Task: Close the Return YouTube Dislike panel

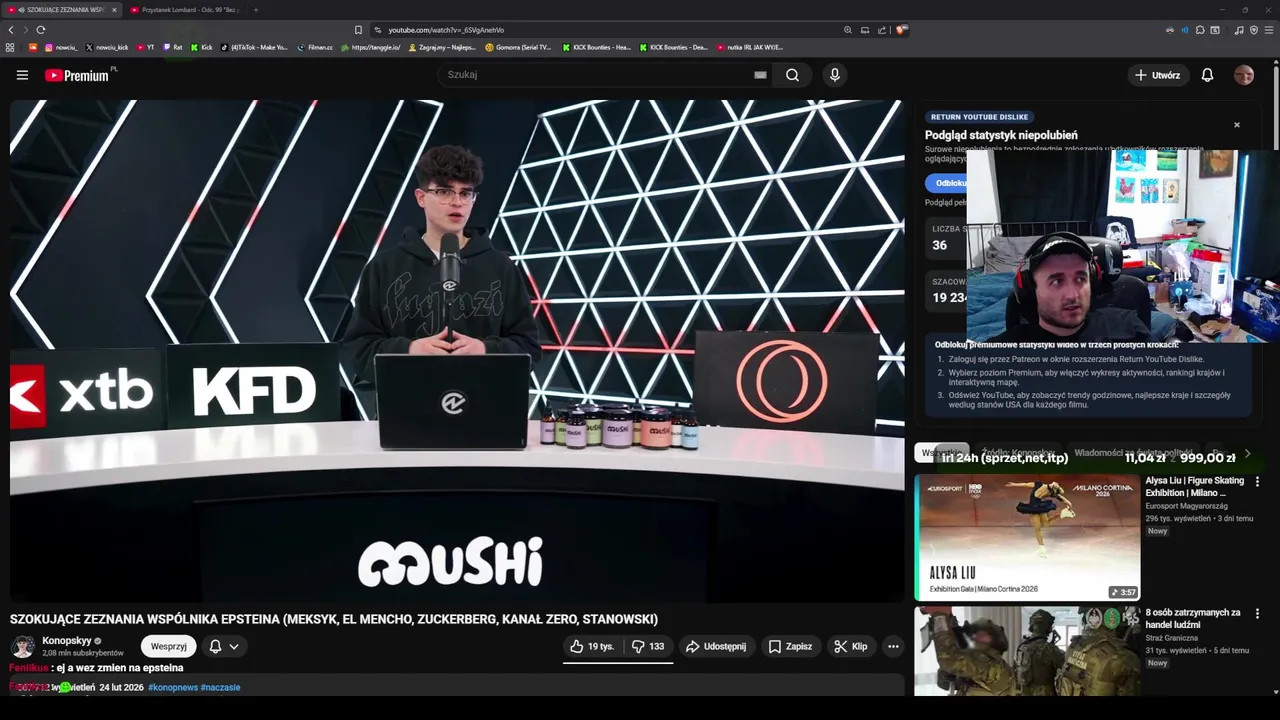Action: [1237, 125]
